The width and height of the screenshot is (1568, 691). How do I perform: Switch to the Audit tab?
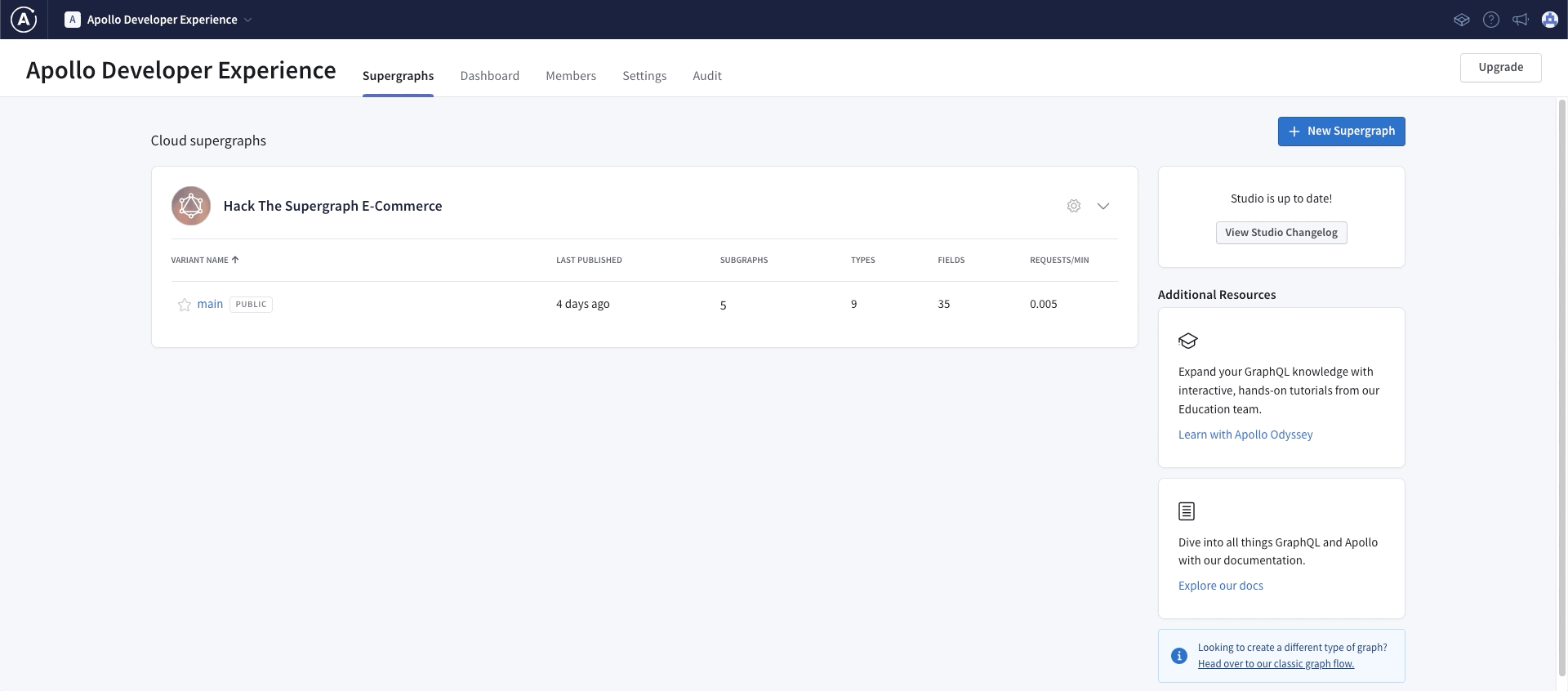[707, 76]
